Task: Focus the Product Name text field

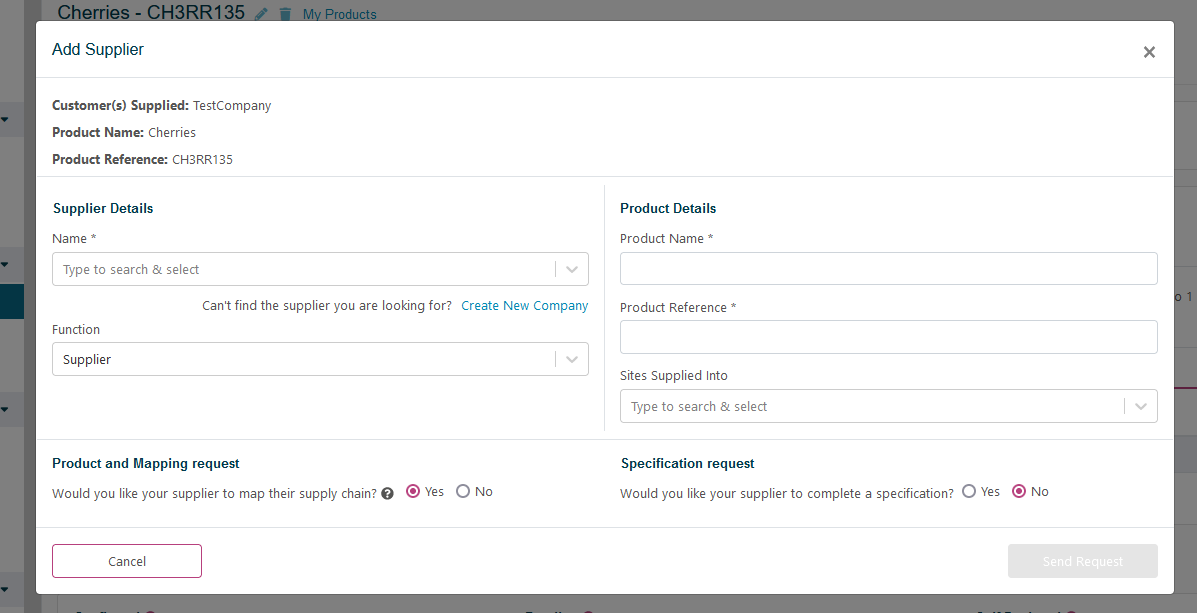Action: pos(888,268)
